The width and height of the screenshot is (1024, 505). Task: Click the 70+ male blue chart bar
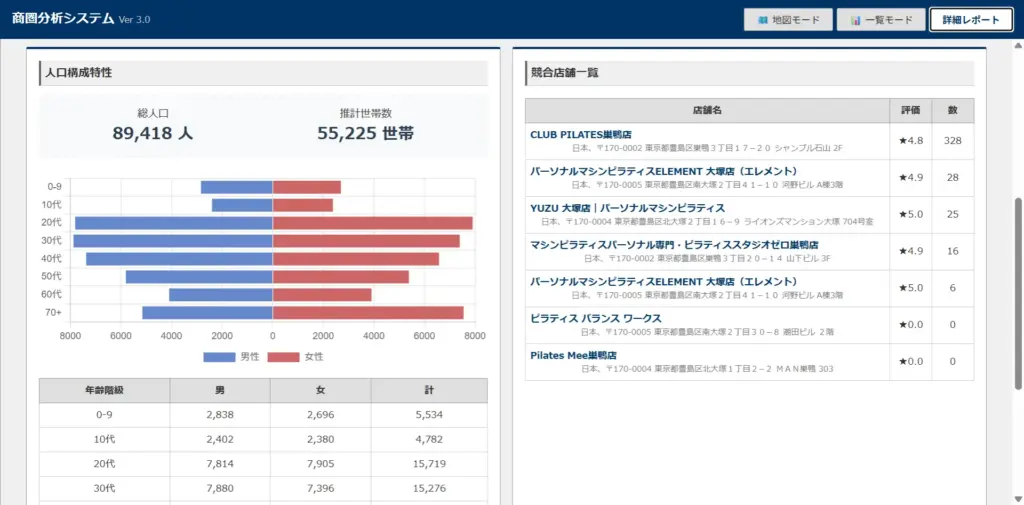click(x=208, y=313)
